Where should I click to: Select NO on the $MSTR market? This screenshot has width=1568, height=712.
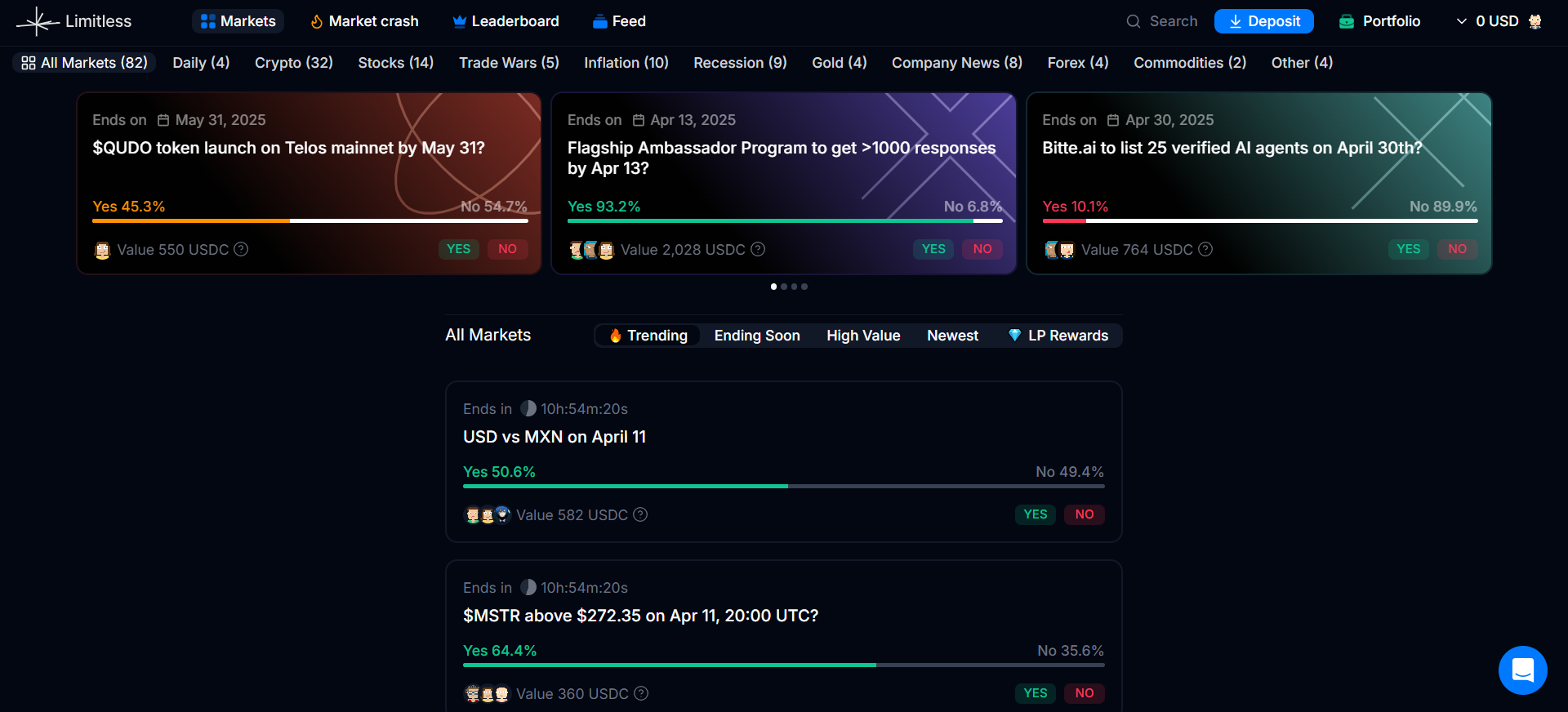(1084, 693)
